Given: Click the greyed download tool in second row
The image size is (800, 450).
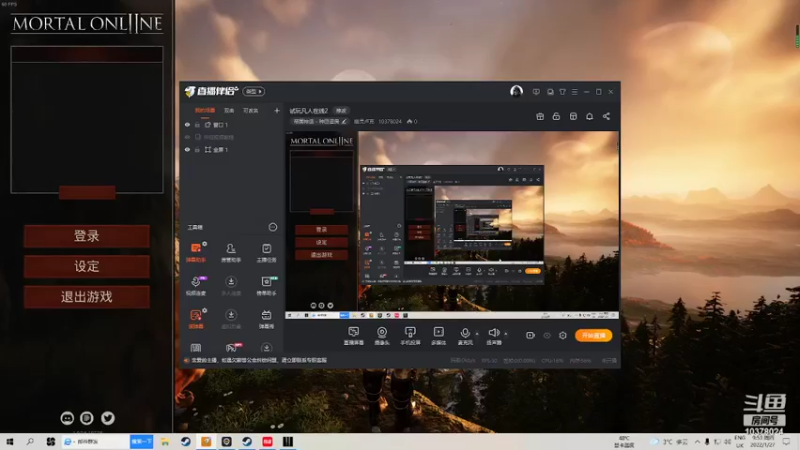Looking at the screenshot, I should coord(231,286).
